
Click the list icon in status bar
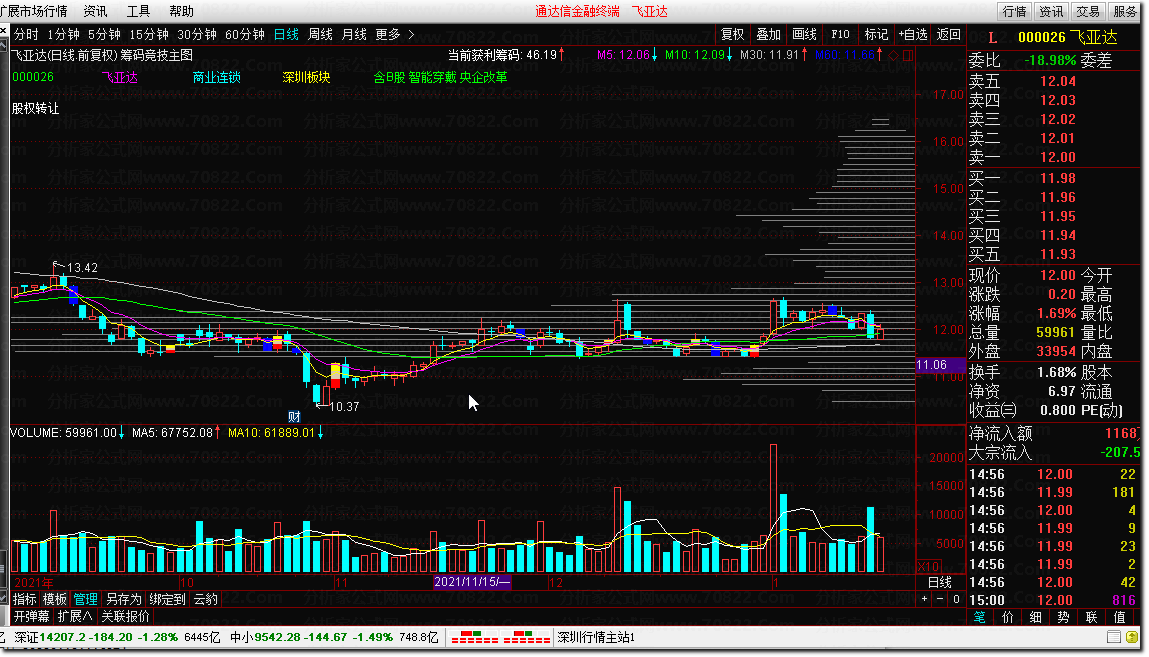pos(1114,637)
